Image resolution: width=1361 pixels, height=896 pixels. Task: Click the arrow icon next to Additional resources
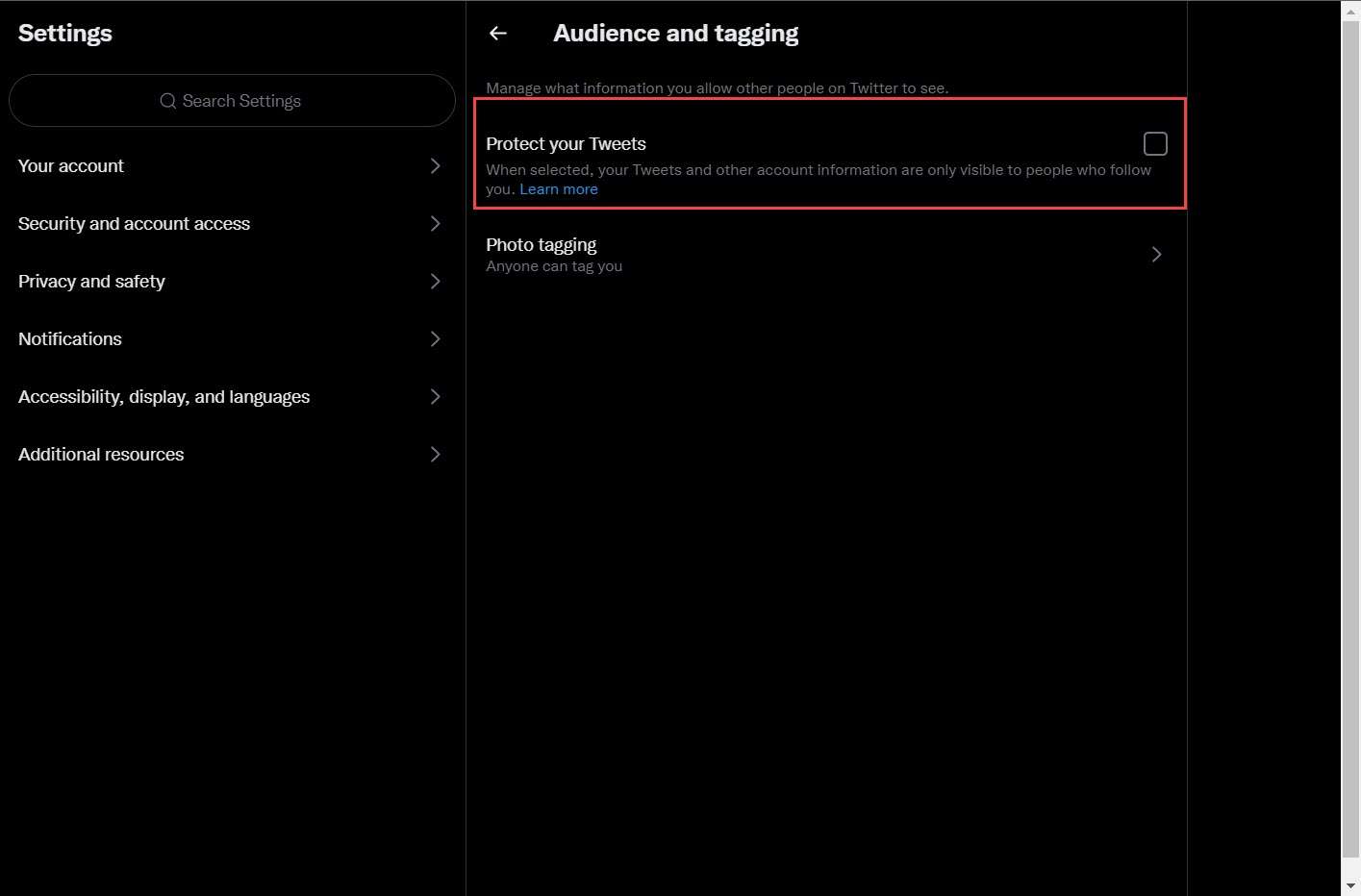coord(435,455)
